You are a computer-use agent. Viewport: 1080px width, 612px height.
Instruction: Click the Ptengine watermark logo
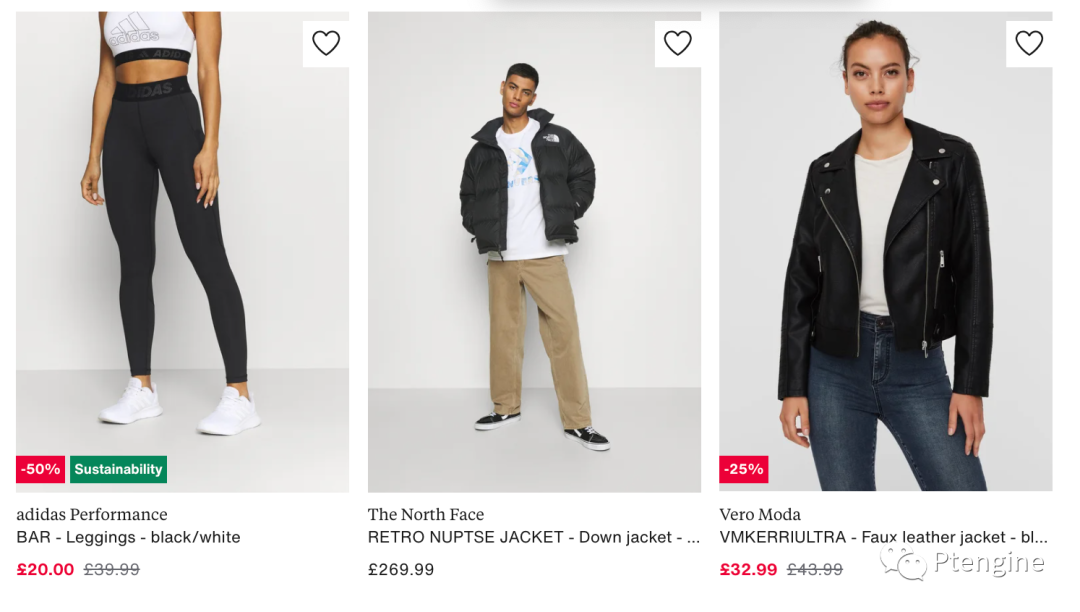pyautogui.click(x=963, y=563)
